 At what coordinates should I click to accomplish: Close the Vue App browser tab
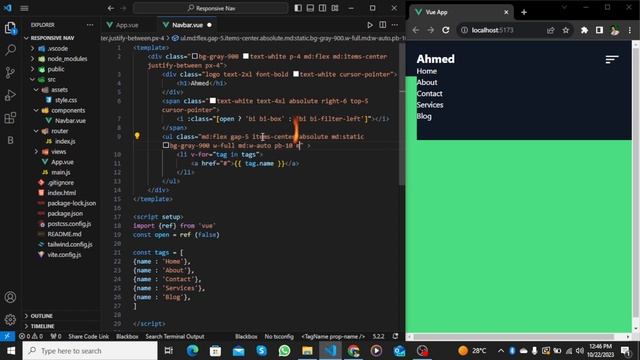506,12
